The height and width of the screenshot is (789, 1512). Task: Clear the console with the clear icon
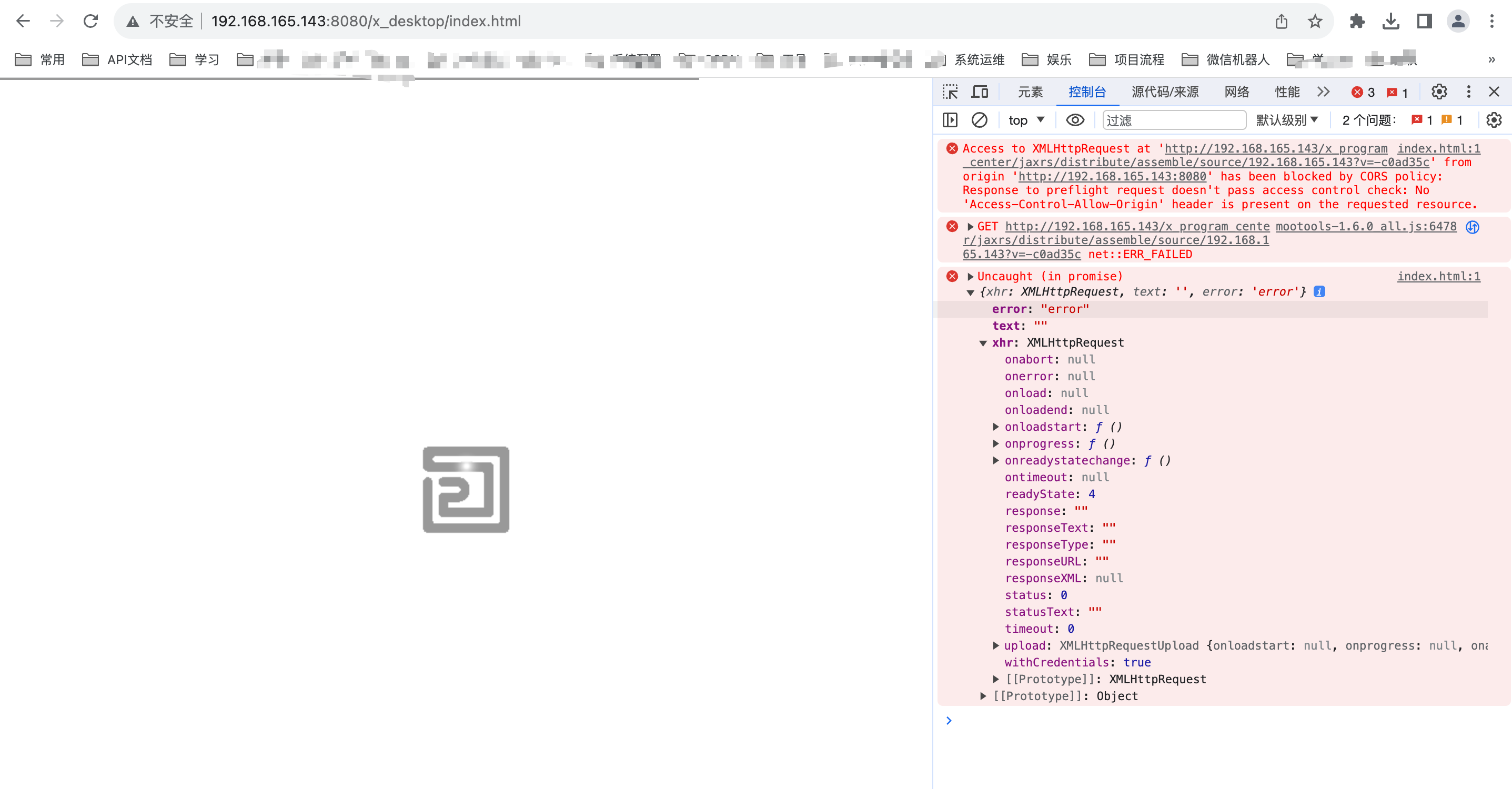coord(979,120)
